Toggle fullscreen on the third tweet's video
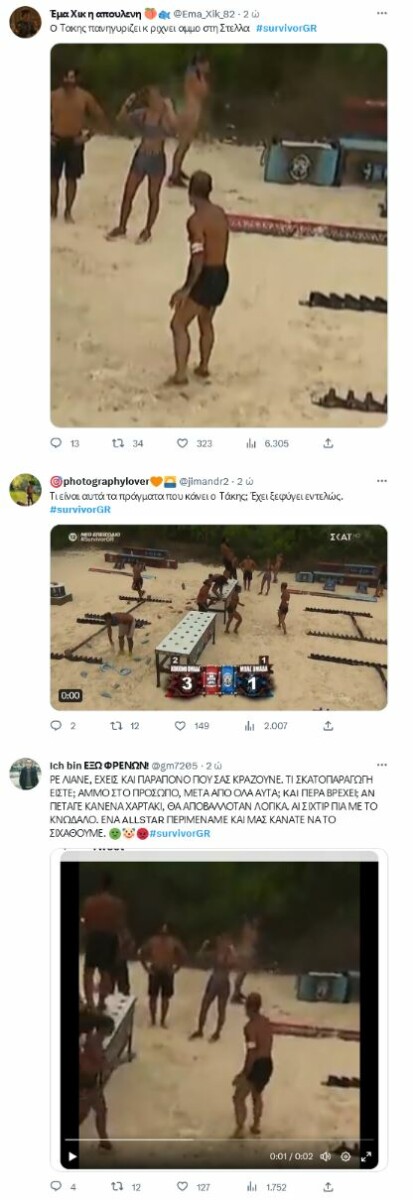This screenshot has width=413, height=1200. pos(366,1156)
